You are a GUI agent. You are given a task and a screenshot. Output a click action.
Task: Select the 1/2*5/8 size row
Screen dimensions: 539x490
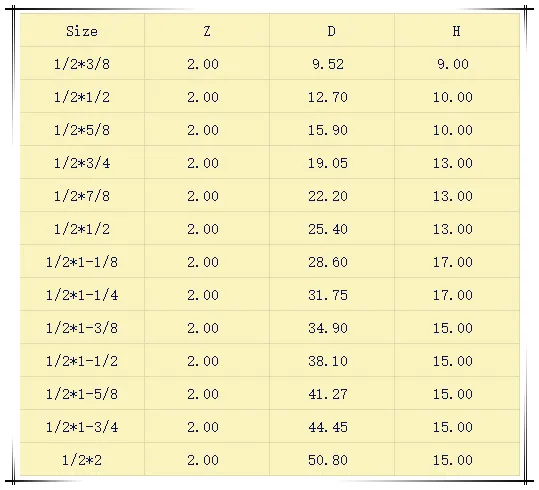pos(270,130)
